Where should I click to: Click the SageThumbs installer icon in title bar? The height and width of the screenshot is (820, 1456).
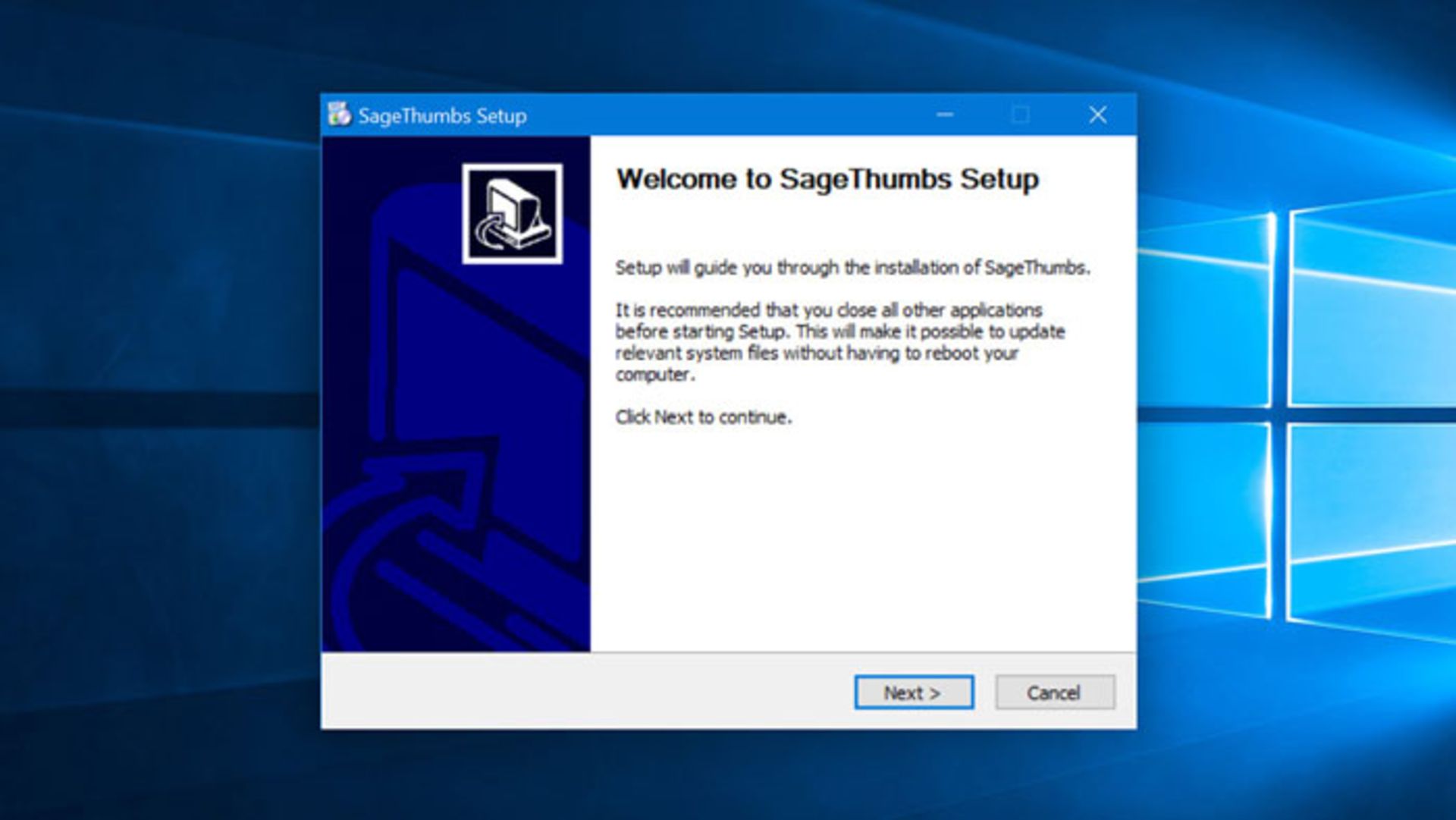[x=339, y=115]
